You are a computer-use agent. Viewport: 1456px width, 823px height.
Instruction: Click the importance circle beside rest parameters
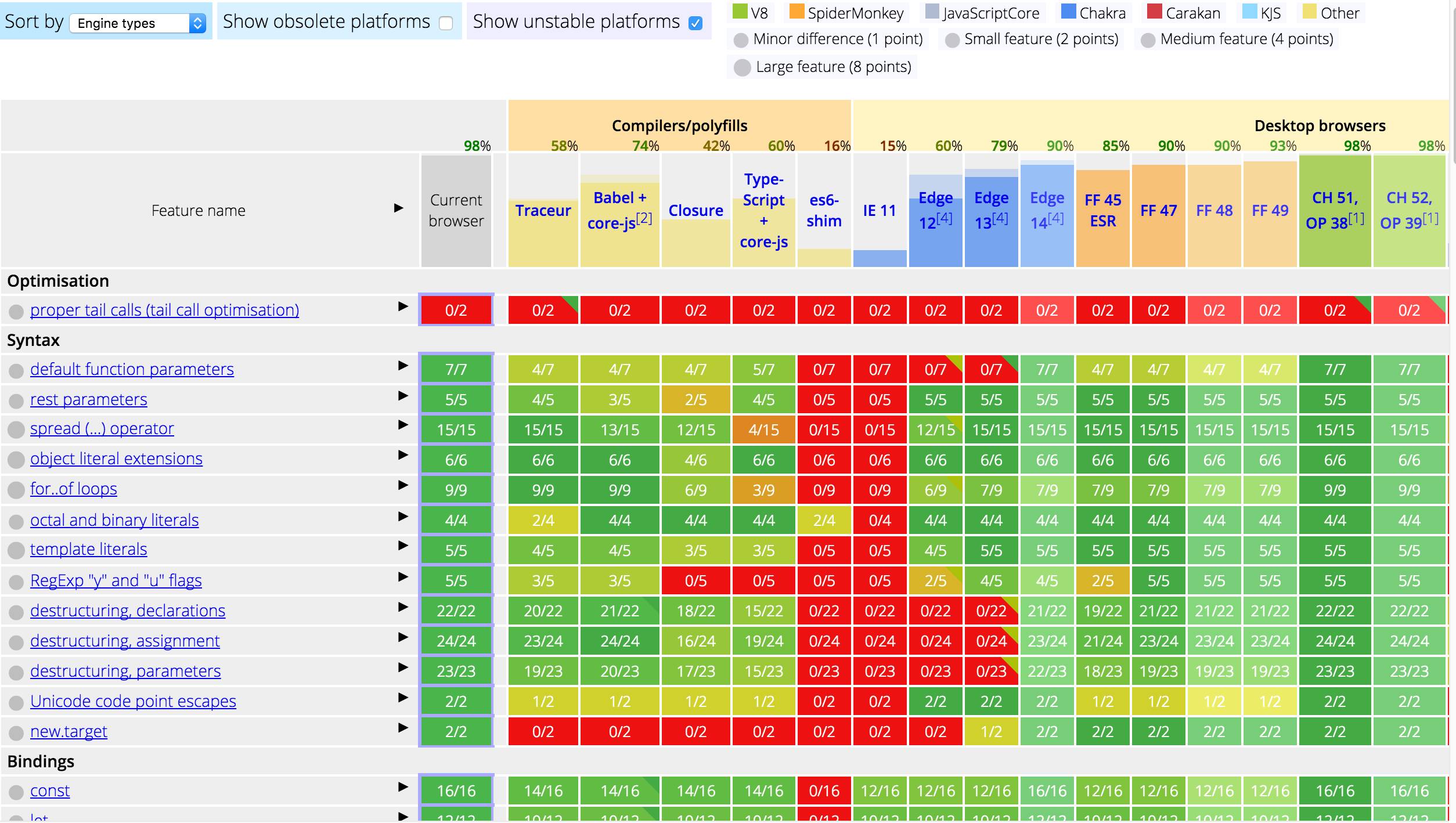[x=16, y=401]
